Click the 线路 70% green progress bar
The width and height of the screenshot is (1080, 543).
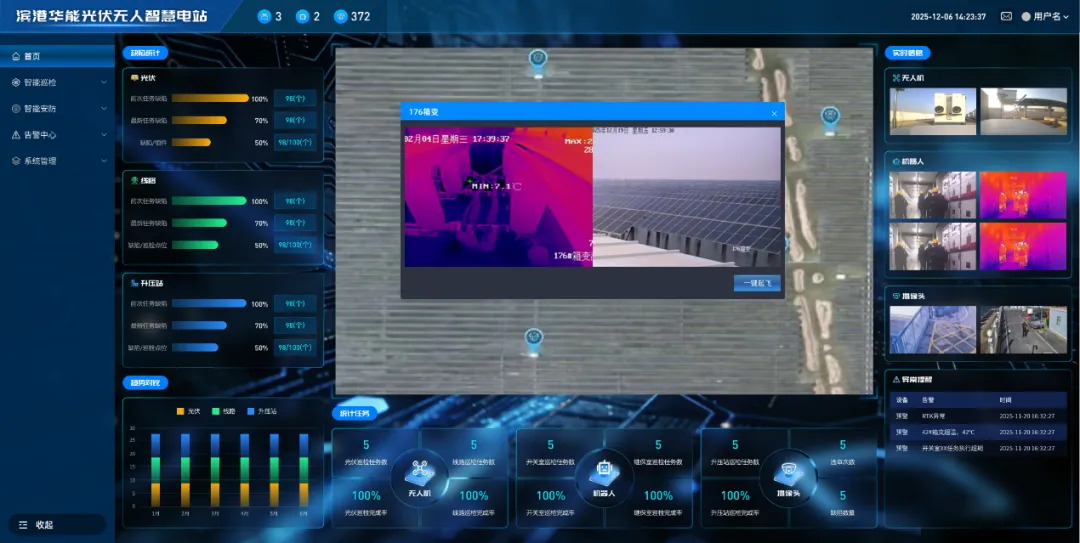199,223
